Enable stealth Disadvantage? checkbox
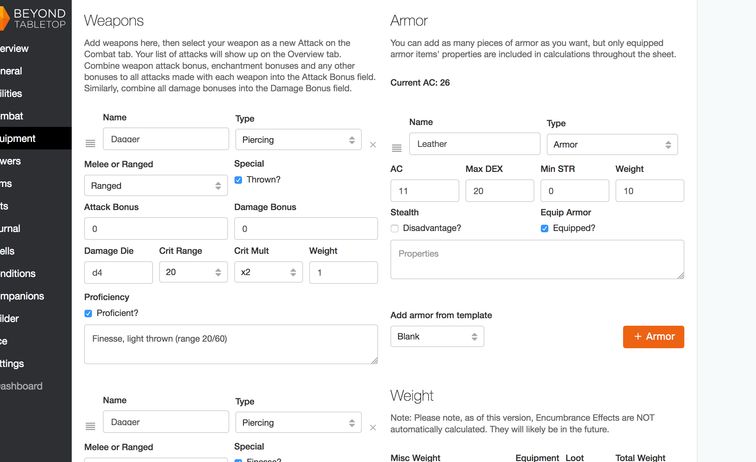 [x=395, y=228]
